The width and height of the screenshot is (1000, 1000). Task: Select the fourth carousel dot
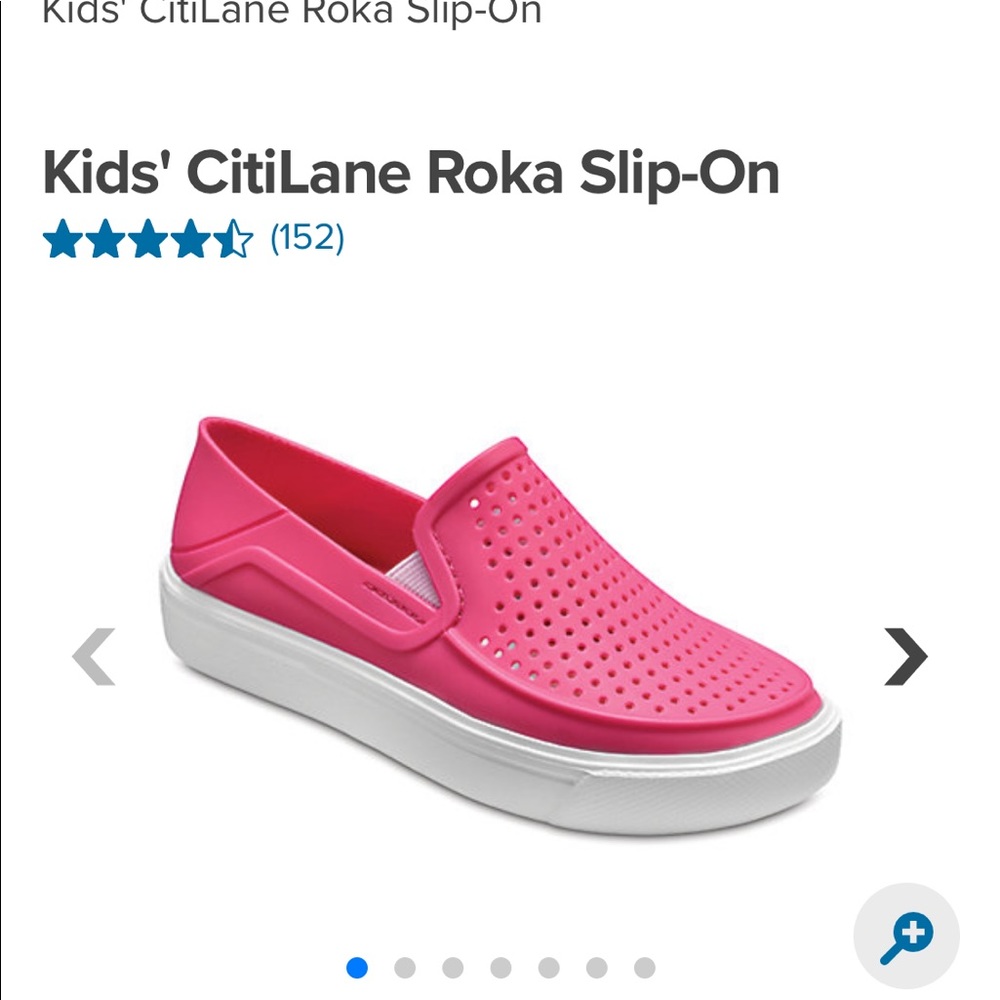point(500,966)
